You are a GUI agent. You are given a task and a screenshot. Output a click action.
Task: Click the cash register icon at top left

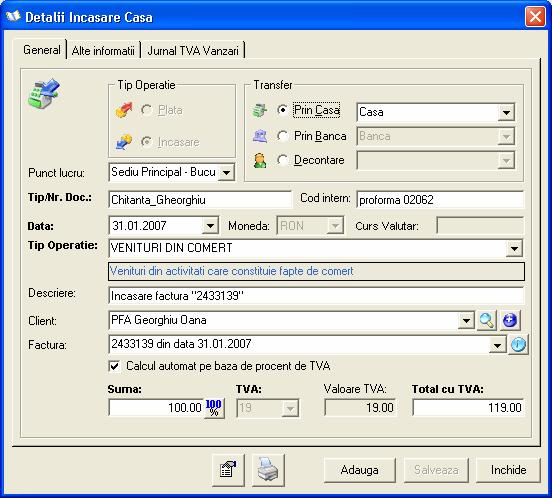[x=44, y=93]
